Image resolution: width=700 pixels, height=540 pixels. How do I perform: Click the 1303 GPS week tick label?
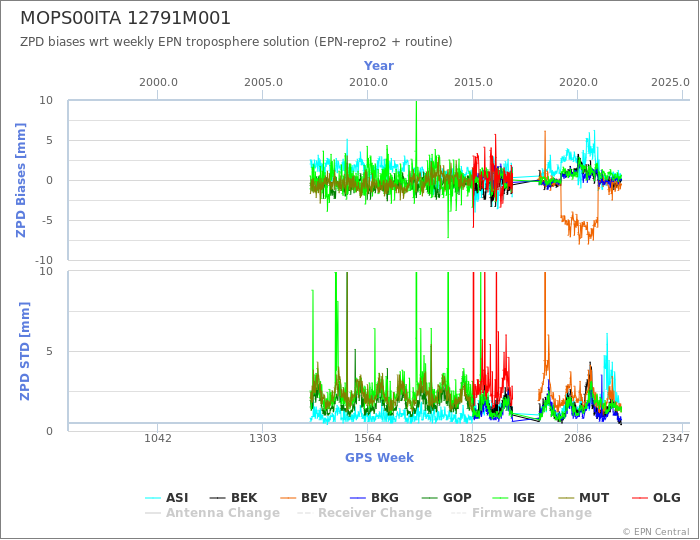[x=262, y=438]
